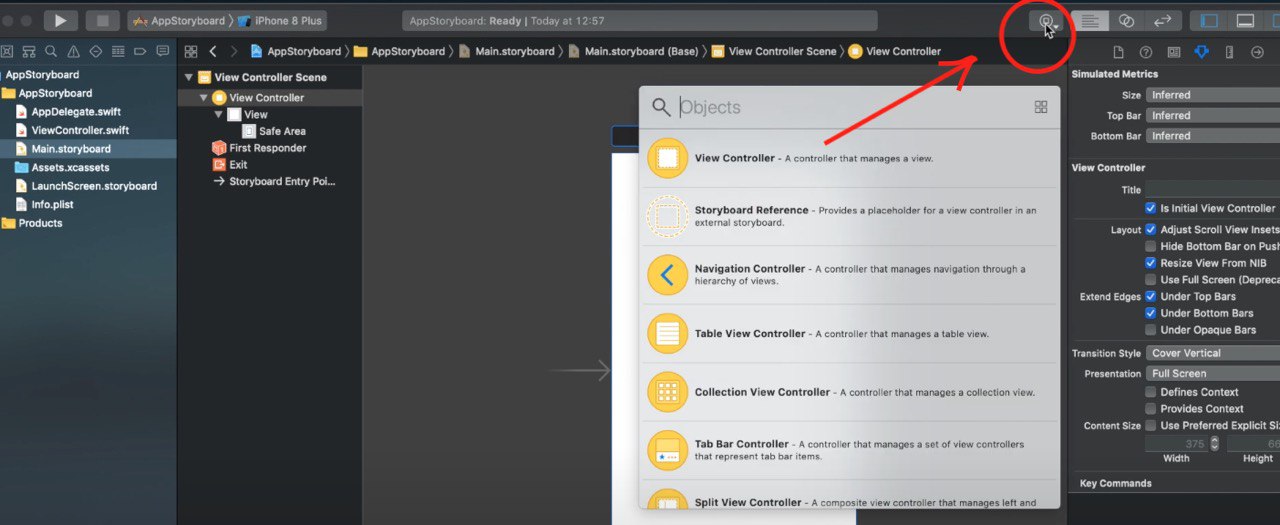Show the Version editor

[x=1162, y=21]
